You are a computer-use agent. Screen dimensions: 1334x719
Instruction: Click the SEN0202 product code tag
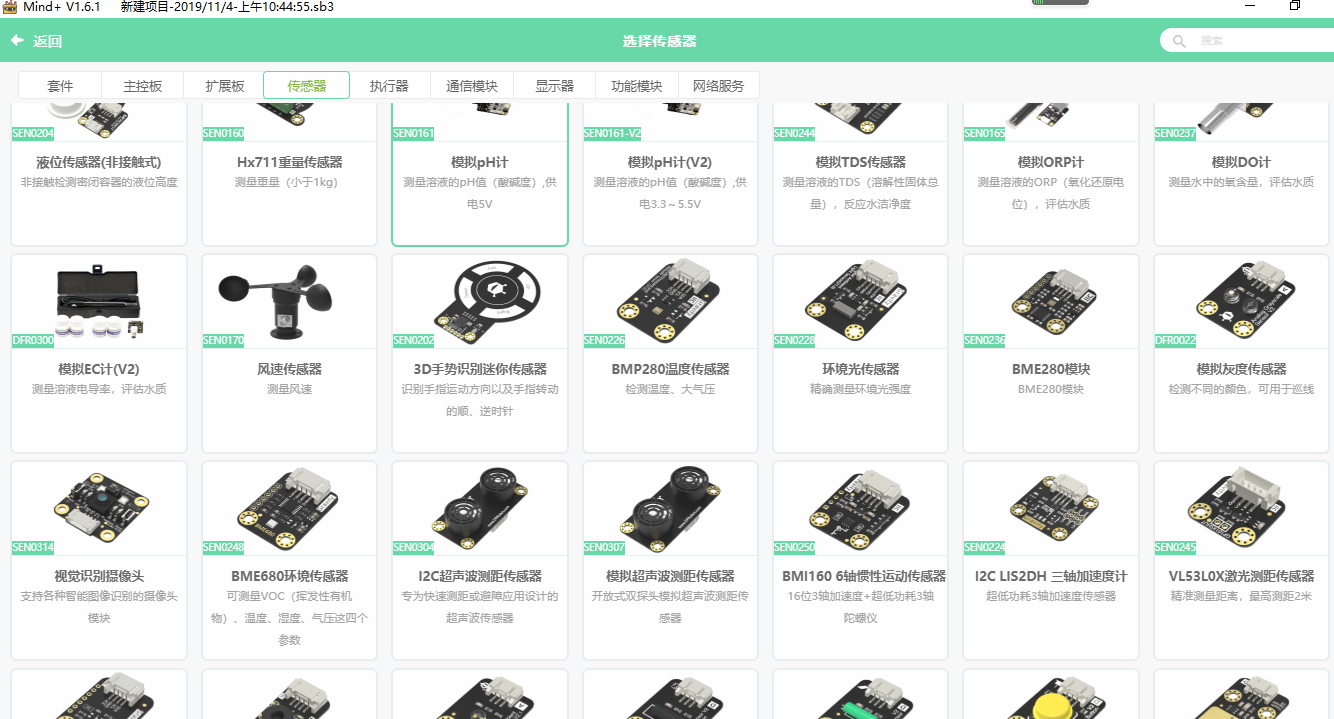(x=414, y=341)
